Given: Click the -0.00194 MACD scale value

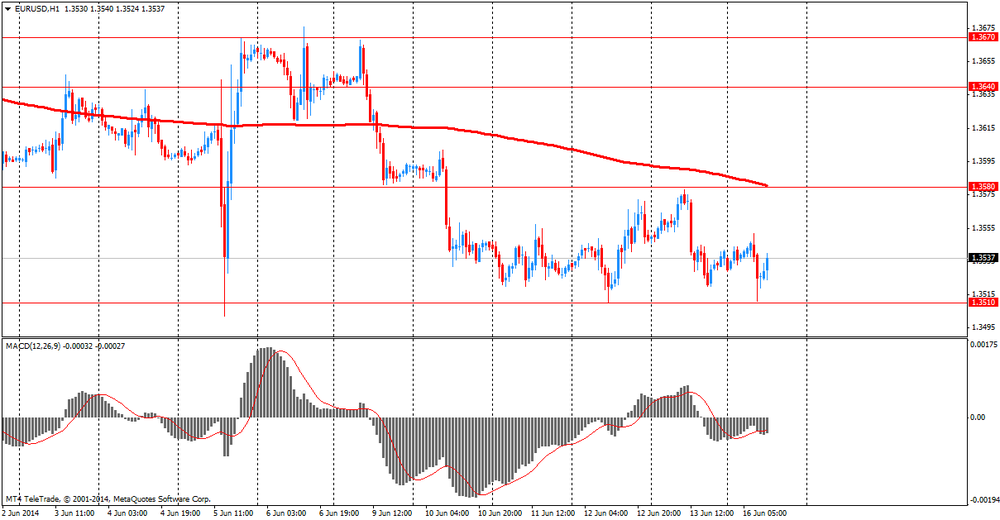Looking at the screenshot, I should coord(980,500).
